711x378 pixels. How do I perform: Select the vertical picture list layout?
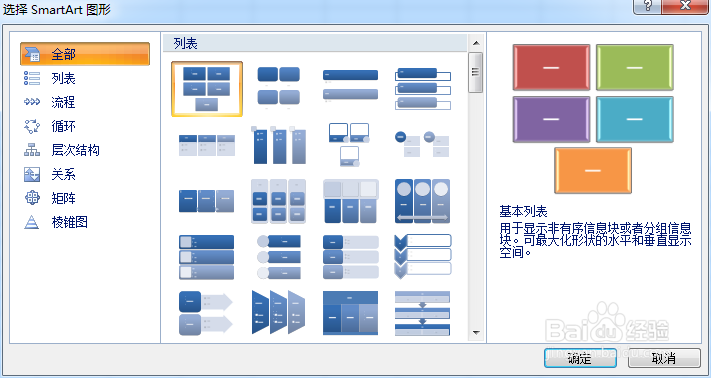pyautogui.click(x=207, y=257)
